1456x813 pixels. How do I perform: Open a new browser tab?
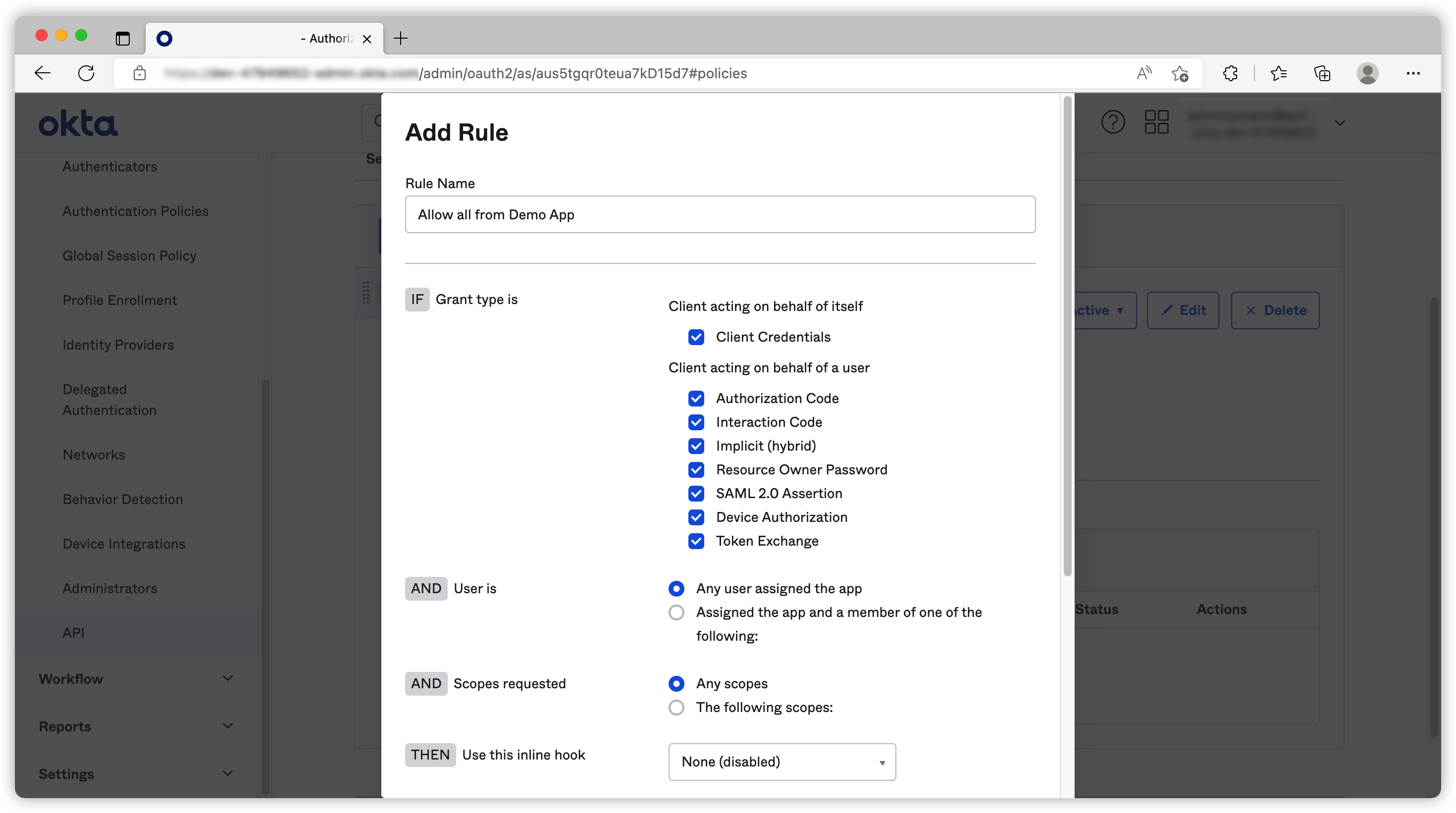[x=401, y=39]
